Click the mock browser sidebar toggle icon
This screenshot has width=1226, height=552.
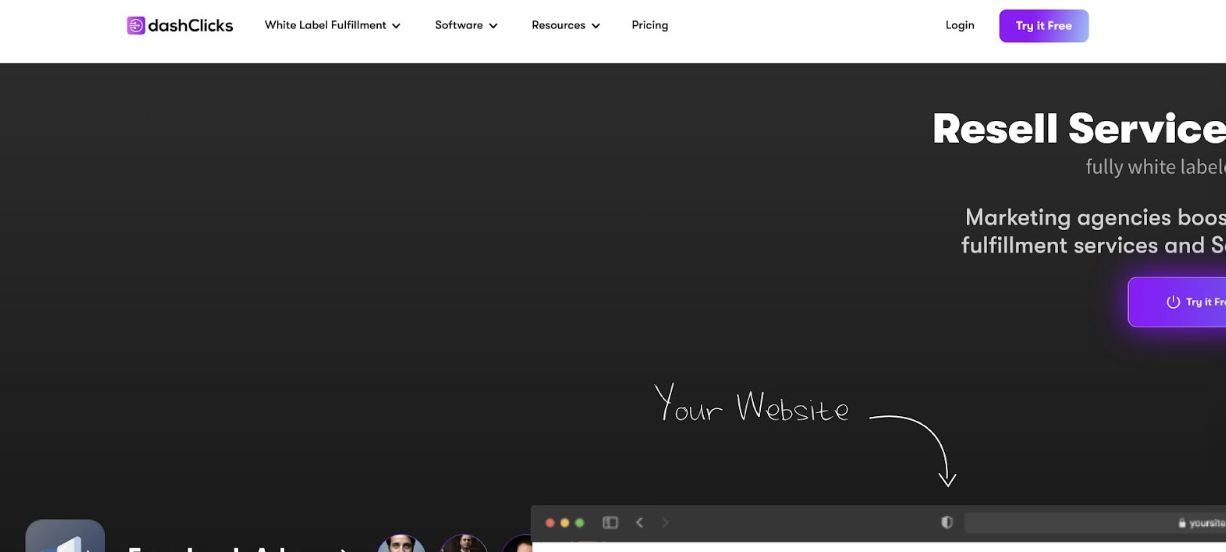coord(610,523)
